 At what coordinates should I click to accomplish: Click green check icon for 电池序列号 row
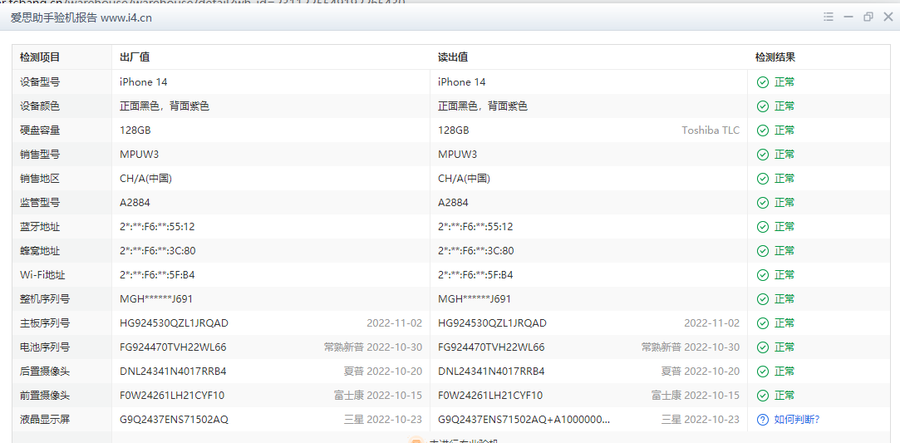[763, 347]
